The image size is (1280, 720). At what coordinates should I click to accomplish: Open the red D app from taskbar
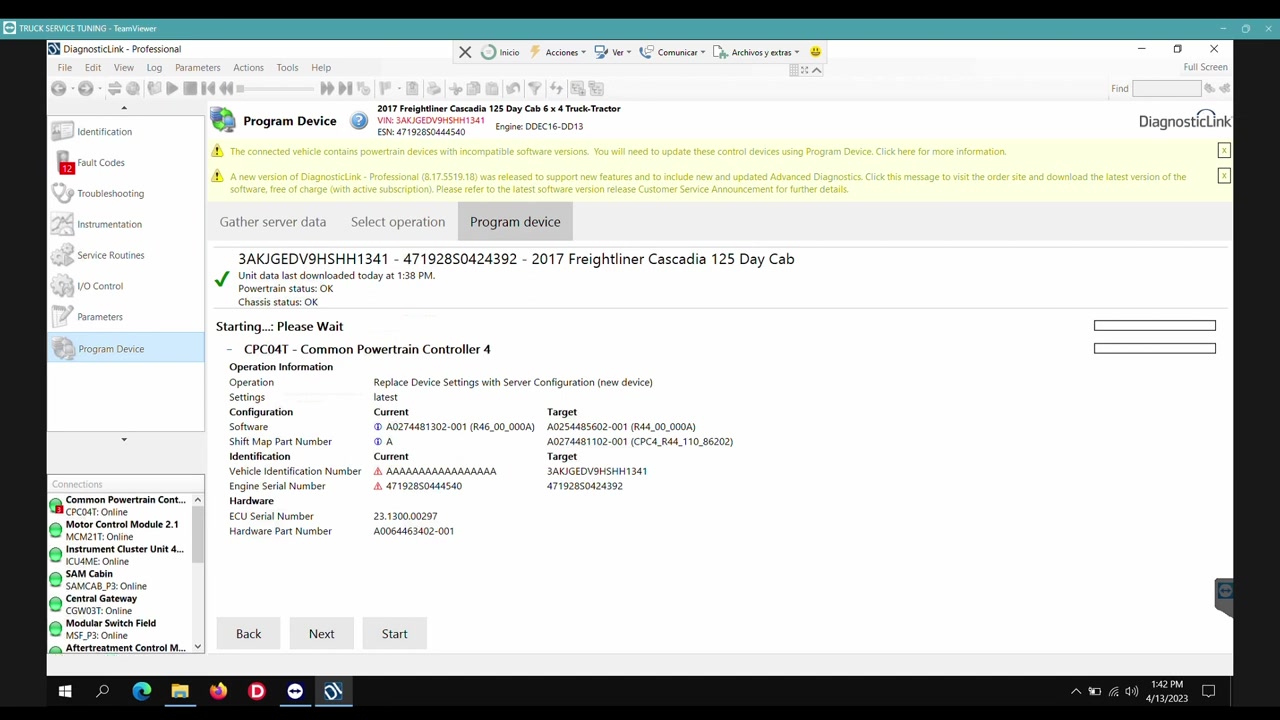pos(257,691)
